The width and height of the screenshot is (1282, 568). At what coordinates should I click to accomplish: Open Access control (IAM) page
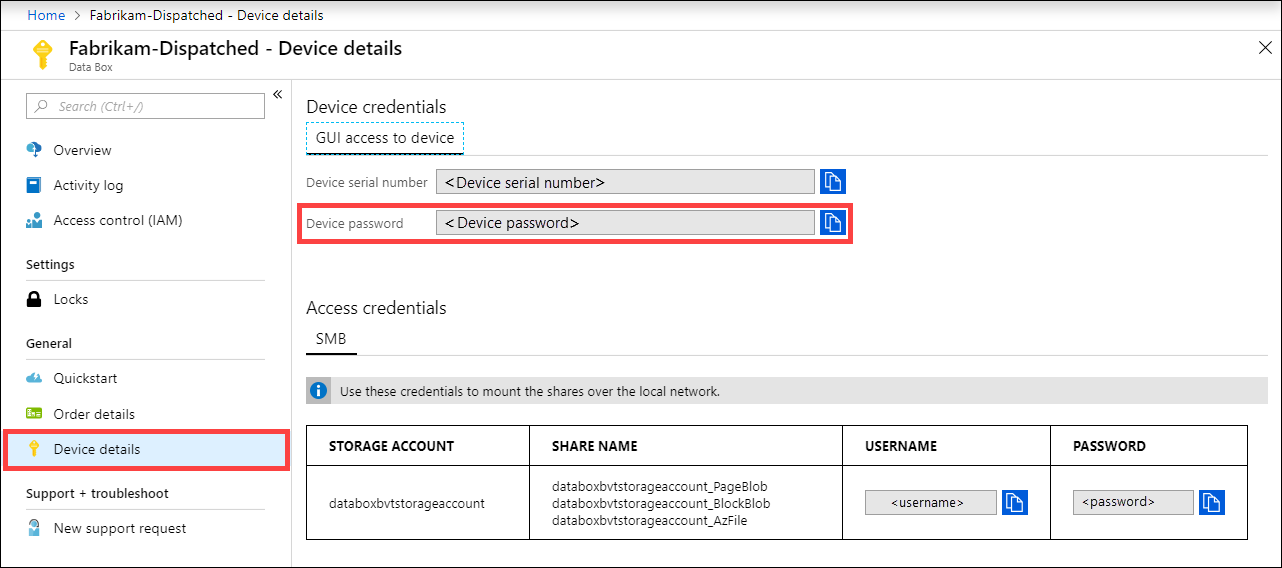[x=117, y=220]
